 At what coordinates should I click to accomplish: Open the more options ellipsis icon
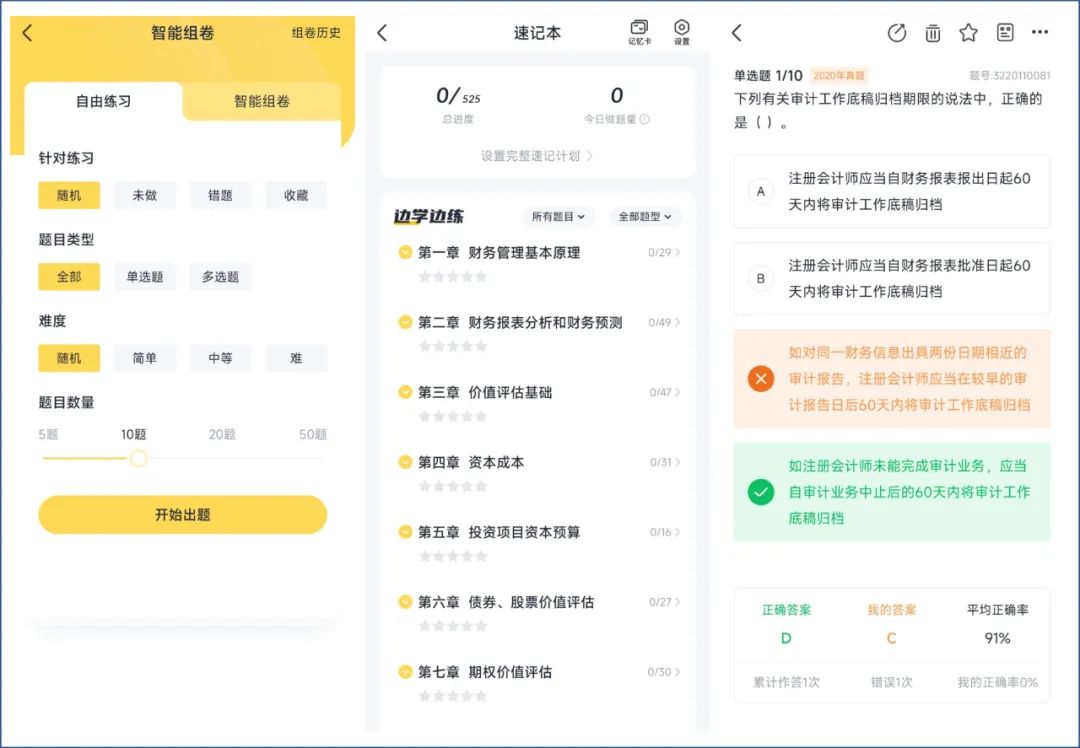(x=1040, y=32)
